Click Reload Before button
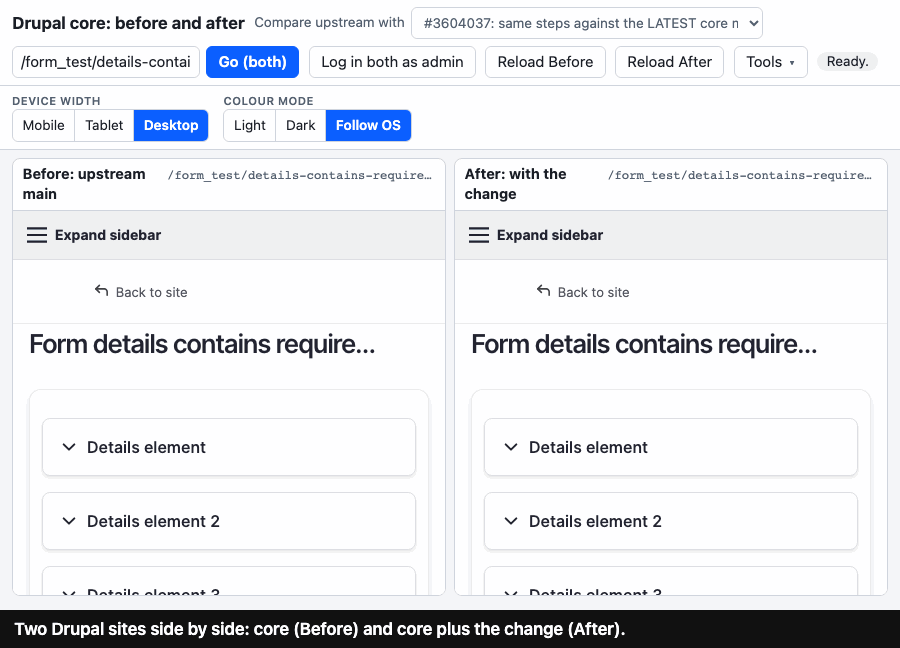This screenshot has height=648, width=900. point(545,62)
